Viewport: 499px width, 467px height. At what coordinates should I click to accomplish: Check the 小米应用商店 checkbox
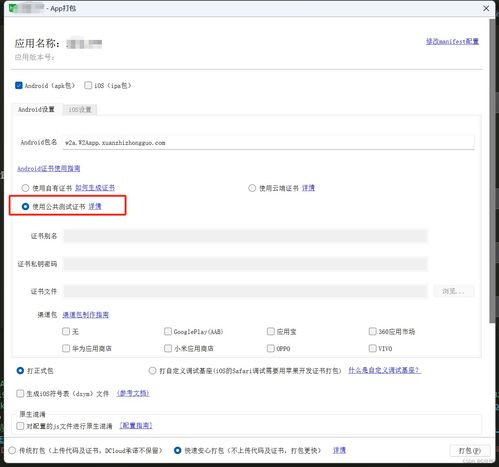tap(168, 348)
